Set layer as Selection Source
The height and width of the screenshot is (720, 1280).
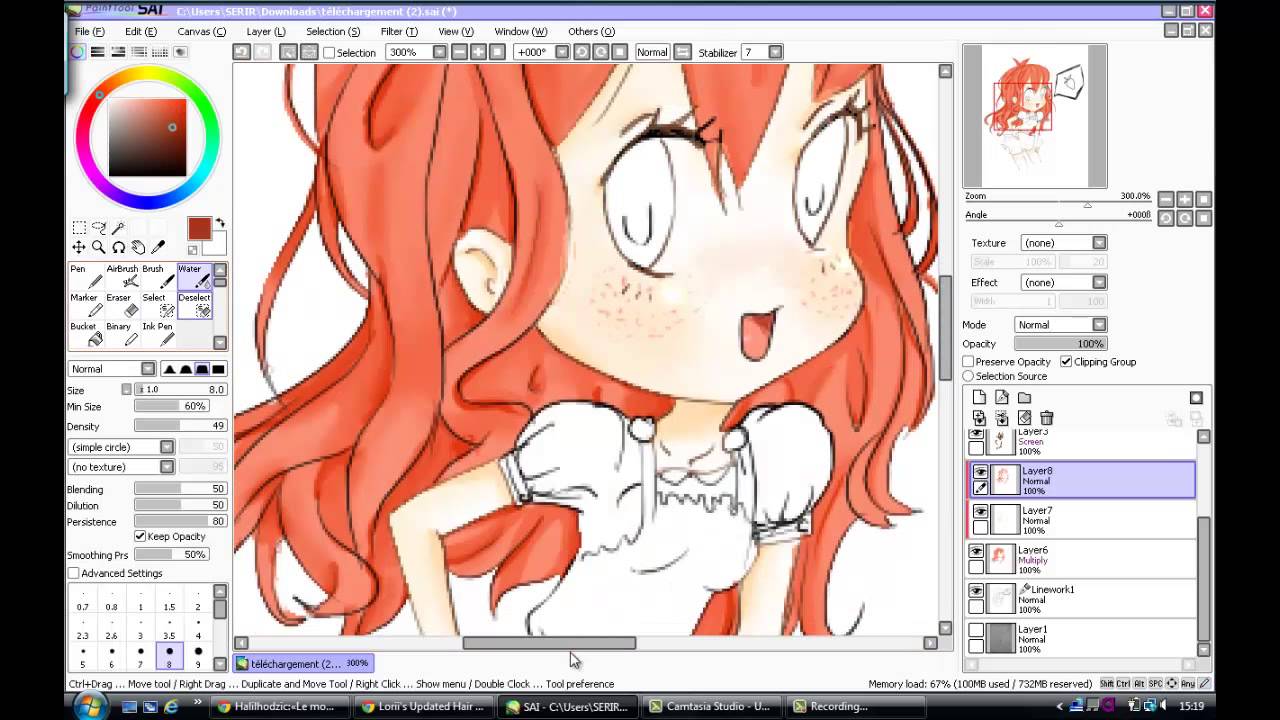968,376
